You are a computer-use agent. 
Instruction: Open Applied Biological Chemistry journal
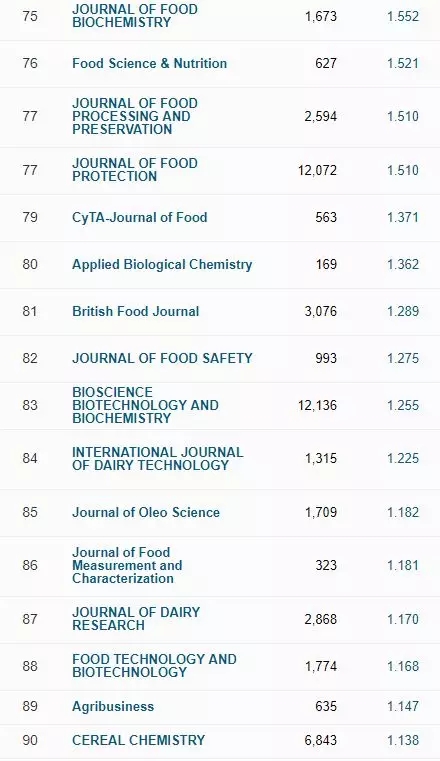[x=162, y=264]
